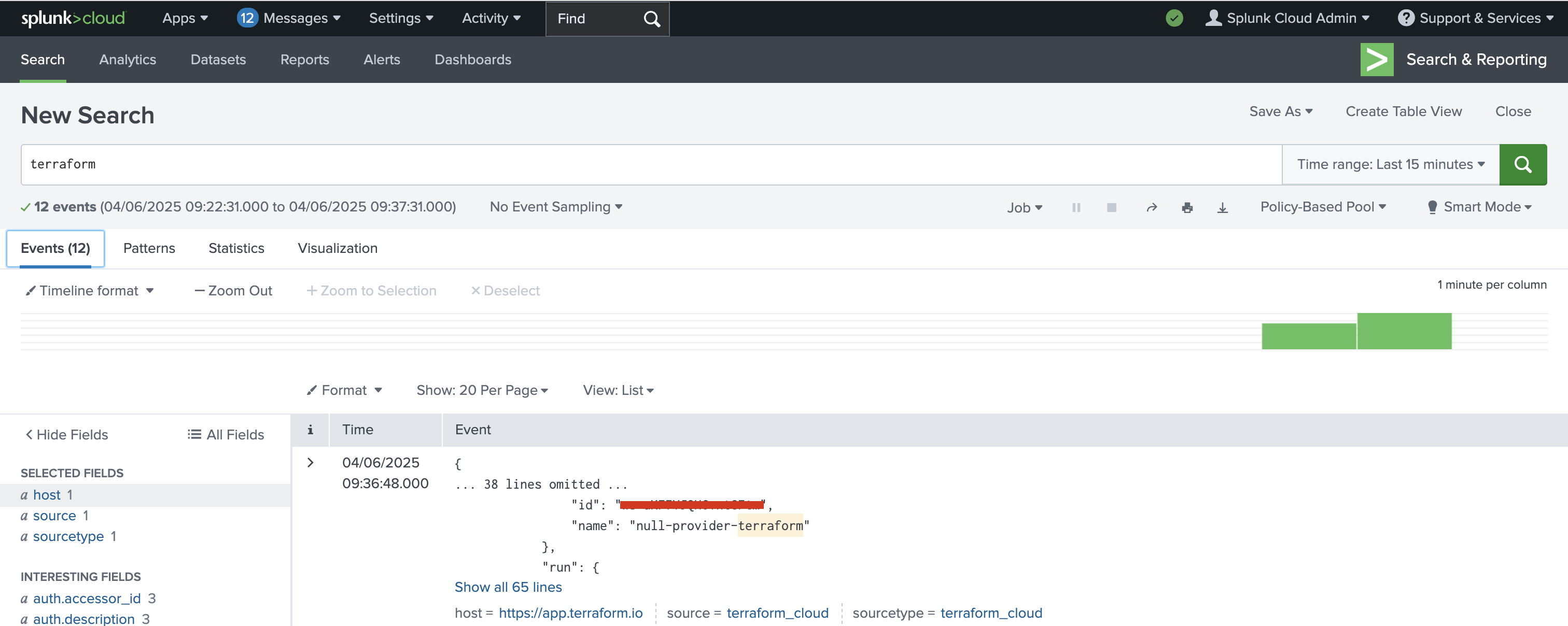Pause the search job
Viewport: 1568px width, 626px height.
coord(1075,207)
